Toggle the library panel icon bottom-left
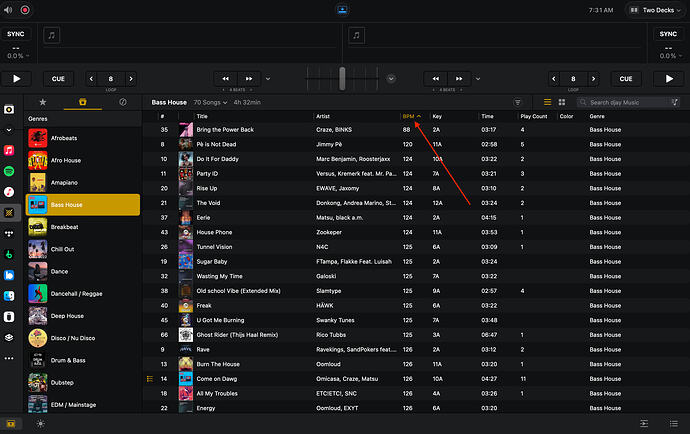The width and height of the screenshot is (690, 434). tap(11, 424)
